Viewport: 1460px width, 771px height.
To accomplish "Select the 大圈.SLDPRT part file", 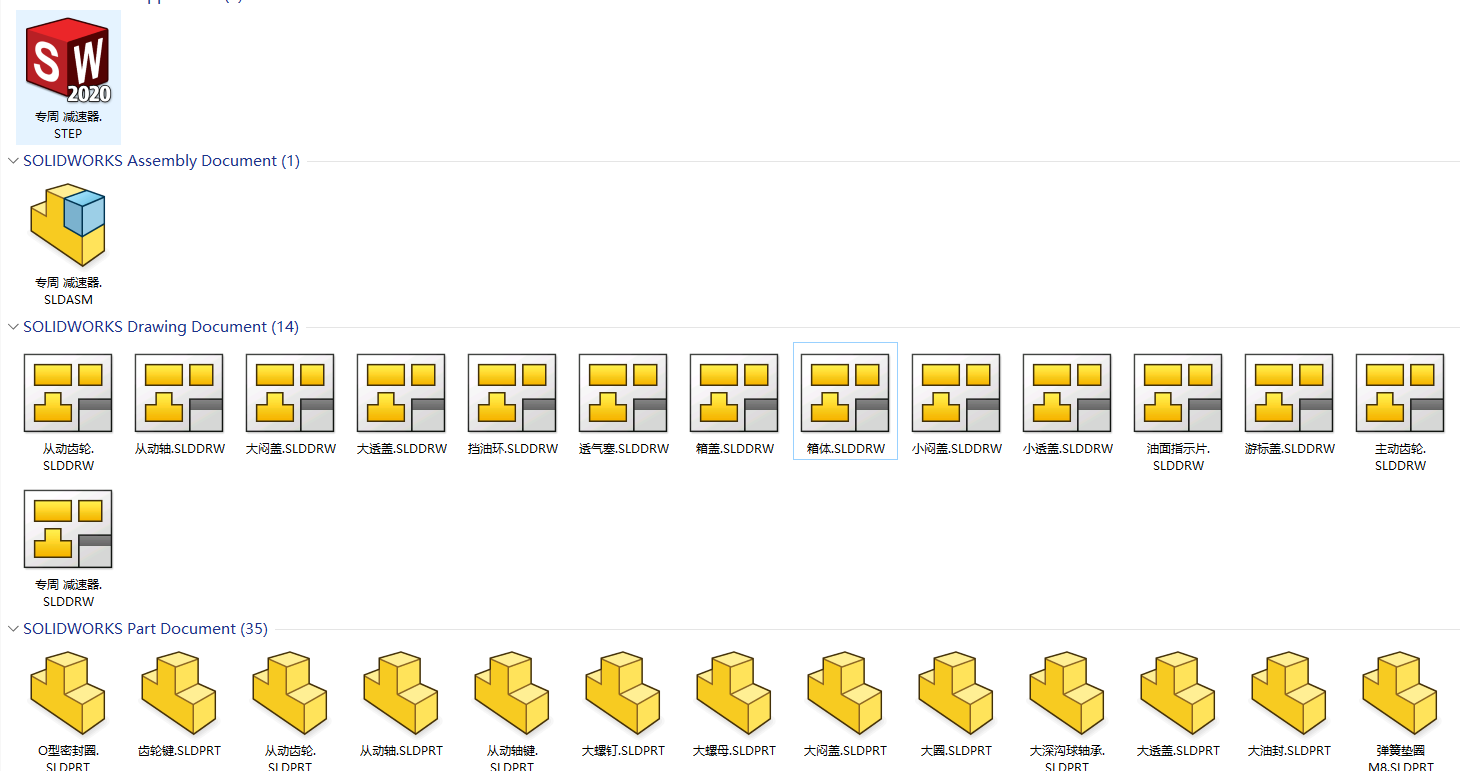I will (x=956, y=704).
